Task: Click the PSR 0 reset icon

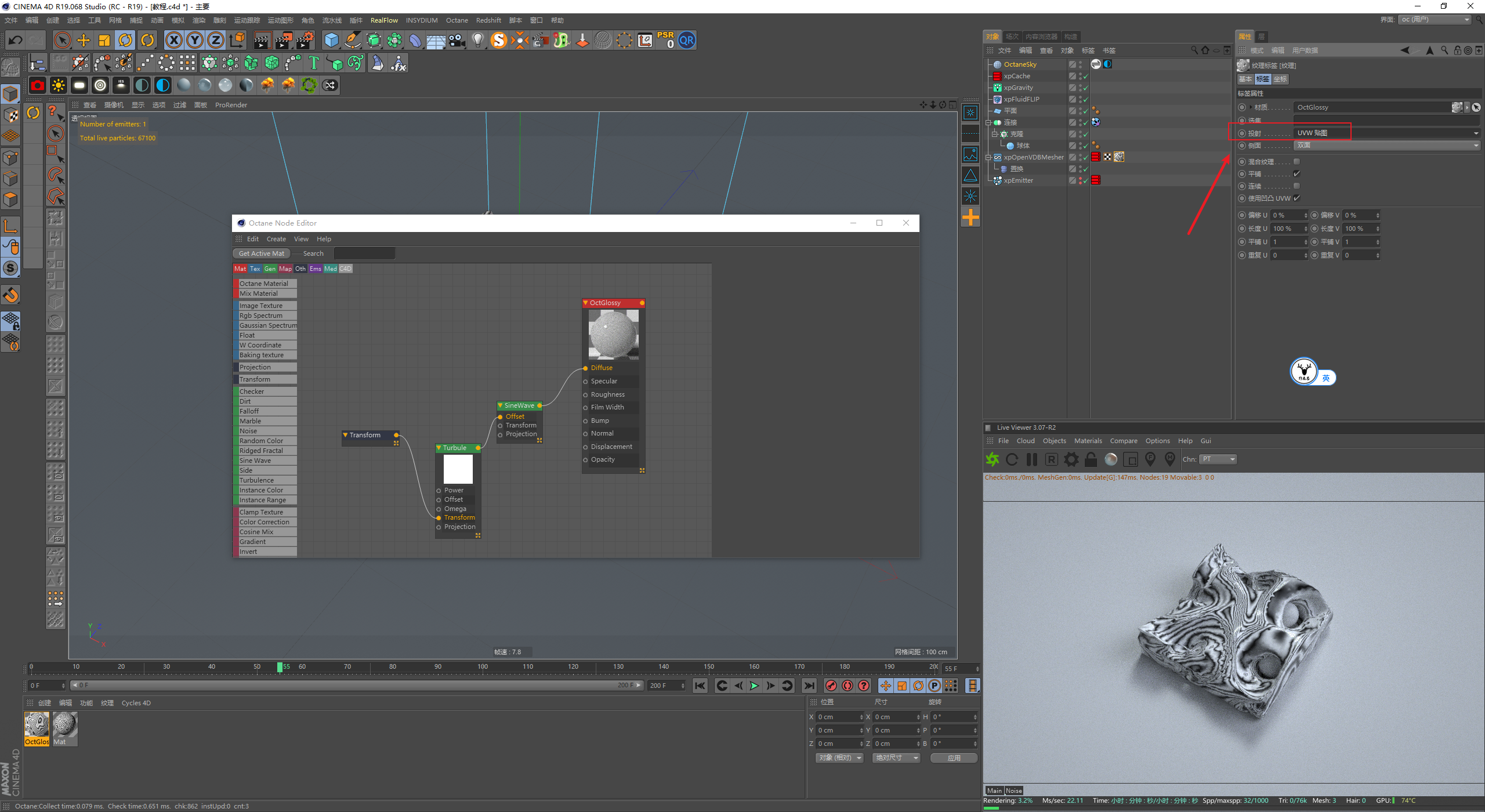Action: tap(666, 40)
